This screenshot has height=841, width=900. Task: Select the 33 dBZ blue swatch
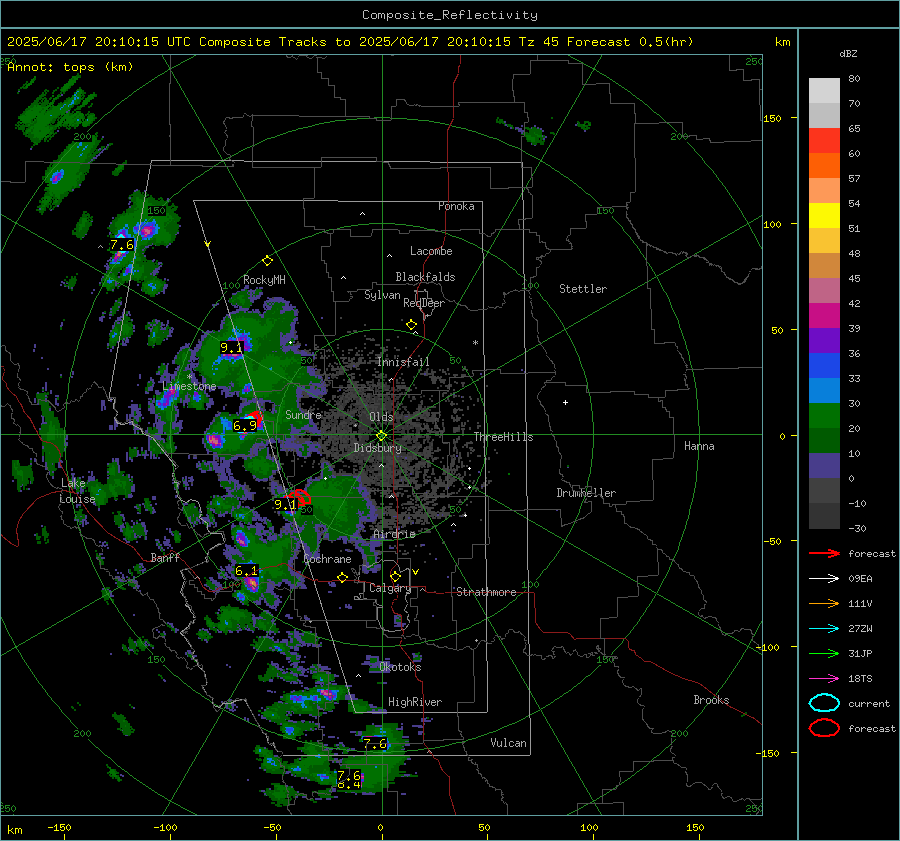point(824,390)
